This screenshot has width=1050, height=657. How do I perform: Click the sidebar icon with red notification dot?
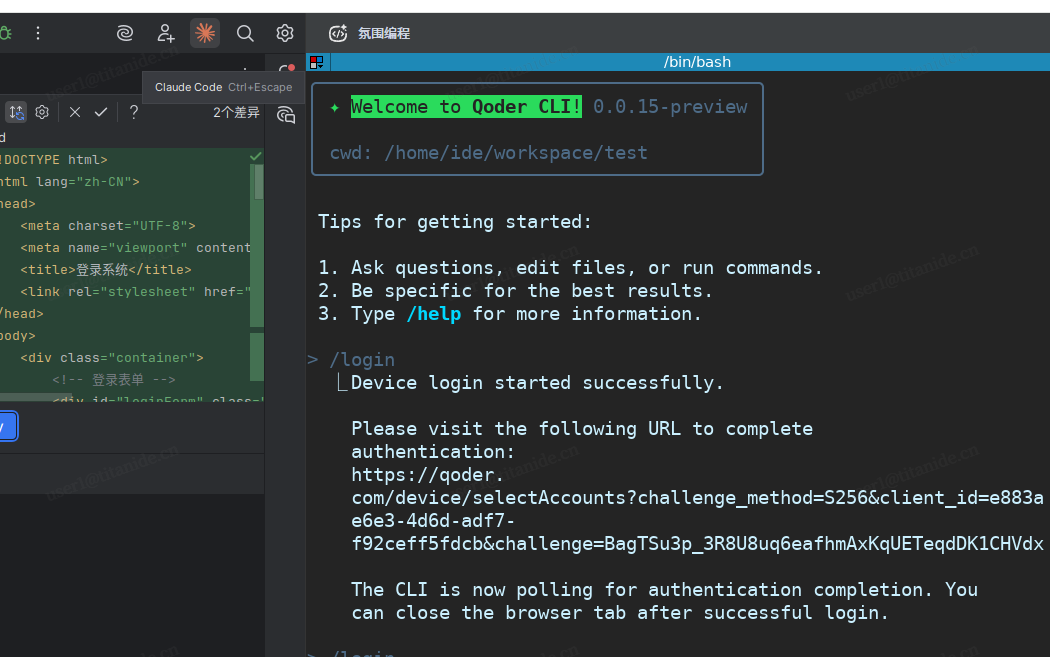click(286, 73)
